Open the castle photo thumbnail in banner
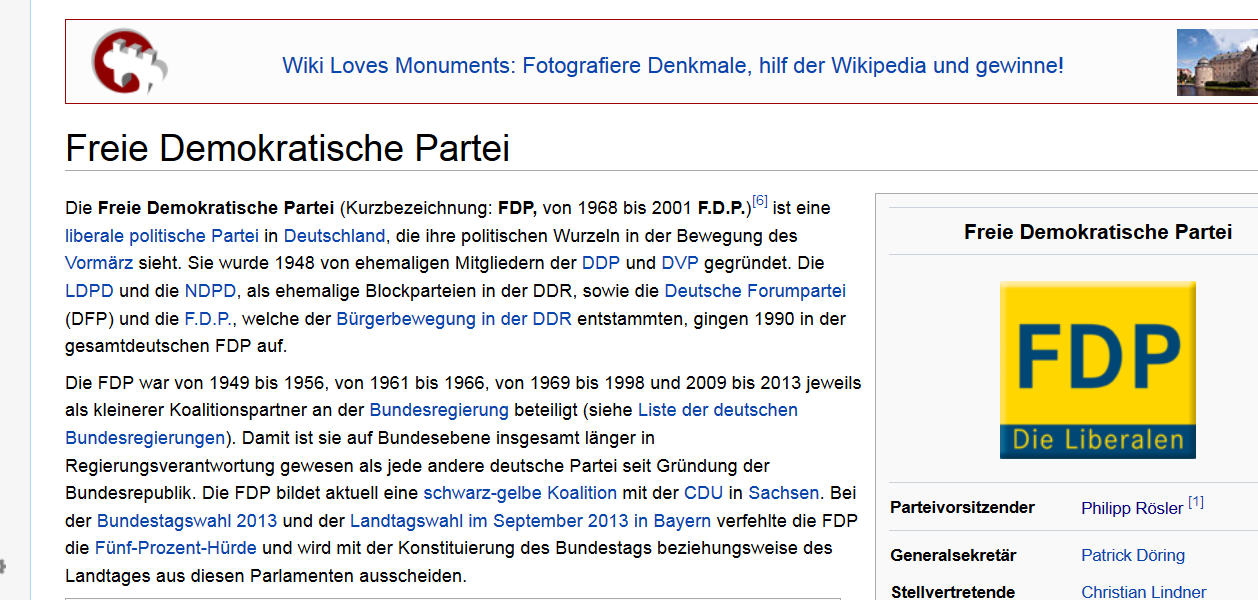 pyautogui.click(x=1217, y=62)
